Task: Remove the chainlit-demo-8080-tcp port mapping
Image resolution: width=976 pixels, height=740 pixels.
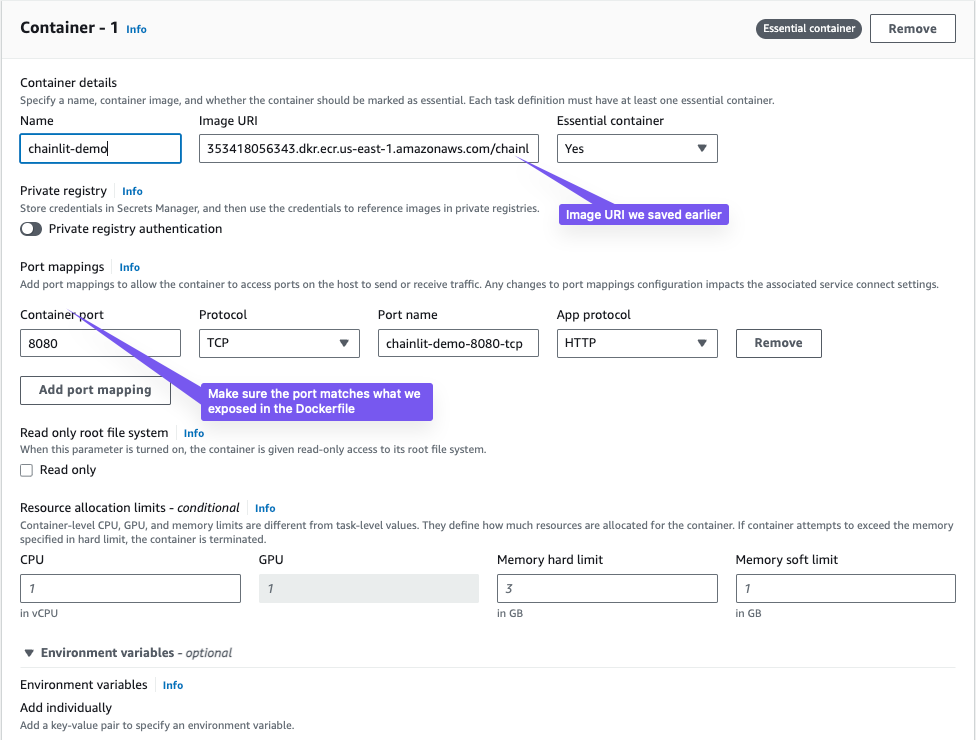Action: point(778,343)
